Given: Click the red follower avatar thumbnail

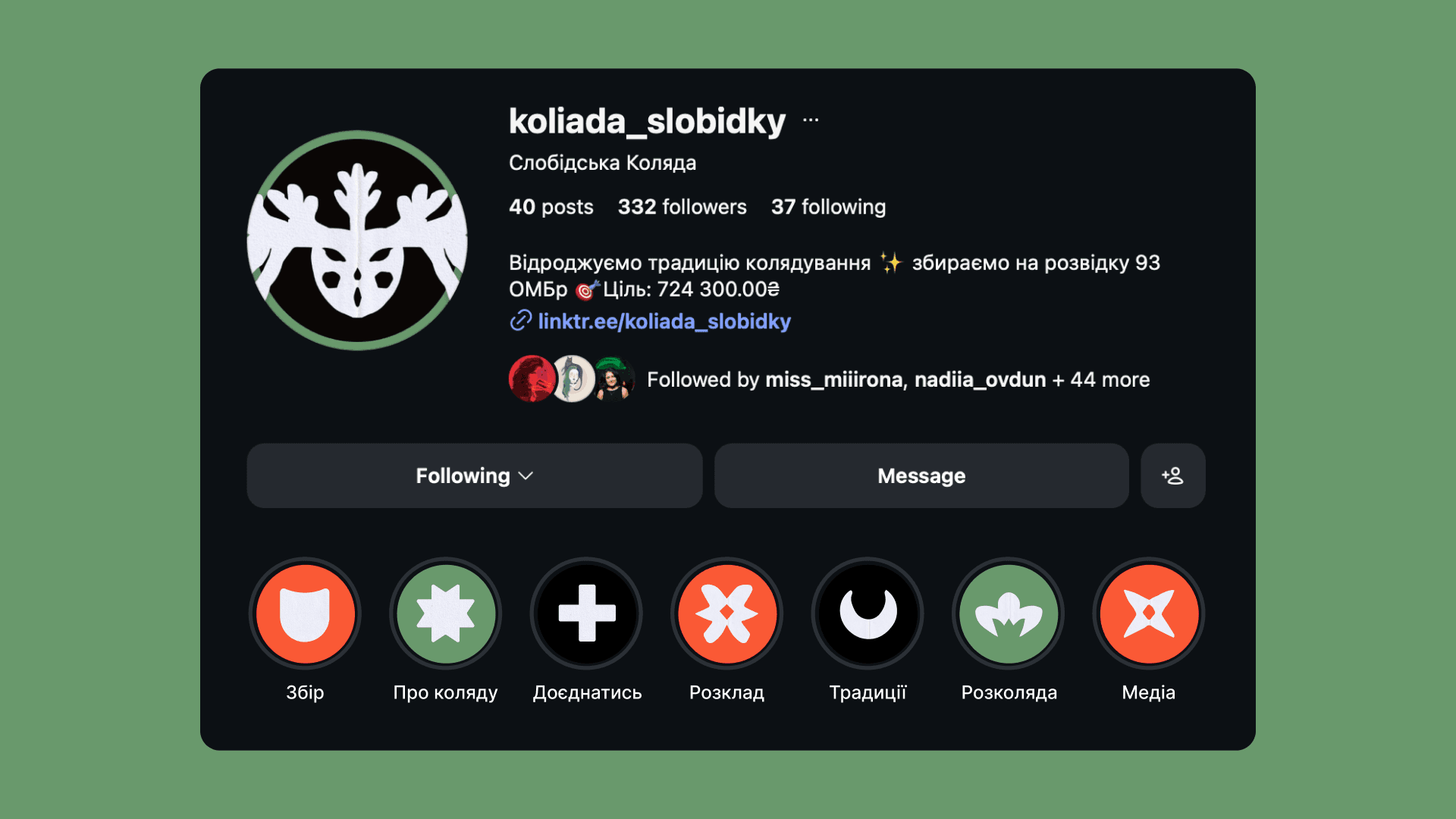Looking at the screenshot, I should click(532, 378).
